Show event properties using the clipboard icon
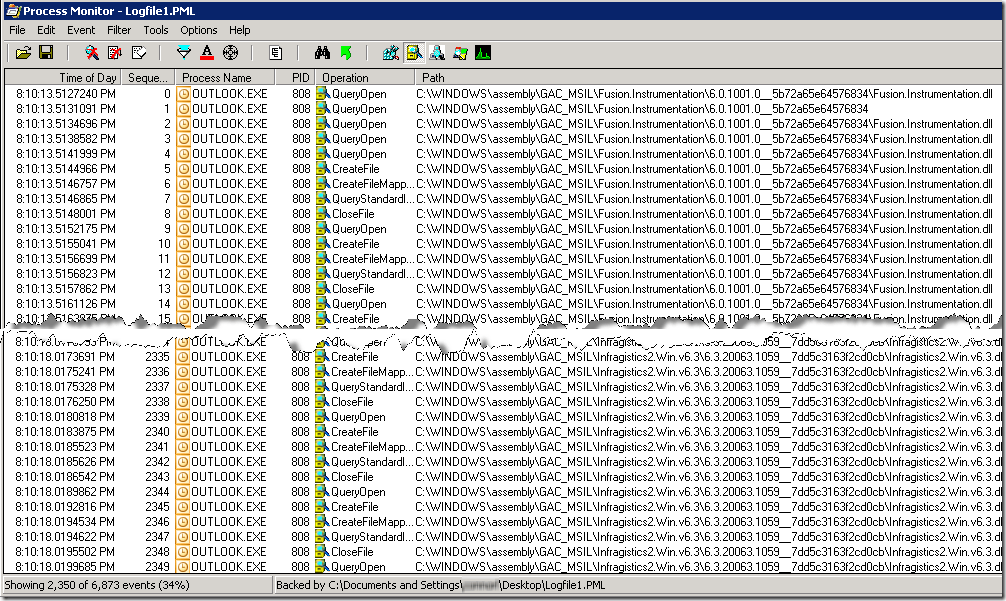 click(276, 53)
